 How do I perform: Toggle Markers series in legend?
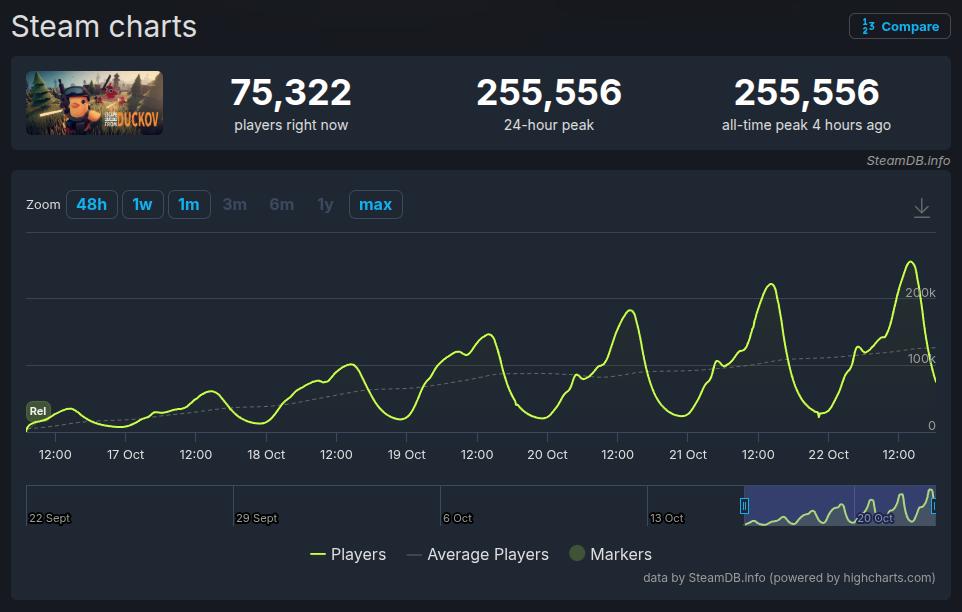[610, 554]
